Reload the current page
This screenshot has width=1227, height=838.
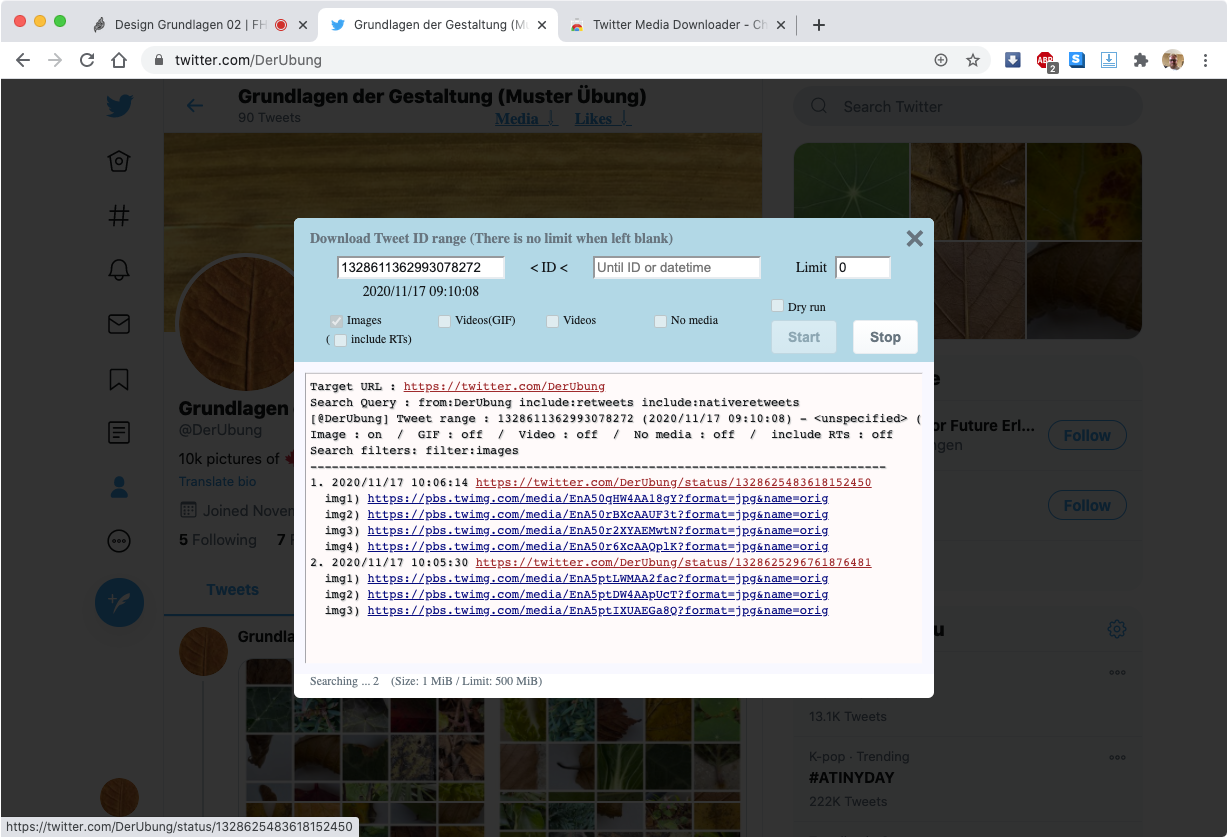click(87, 60)
